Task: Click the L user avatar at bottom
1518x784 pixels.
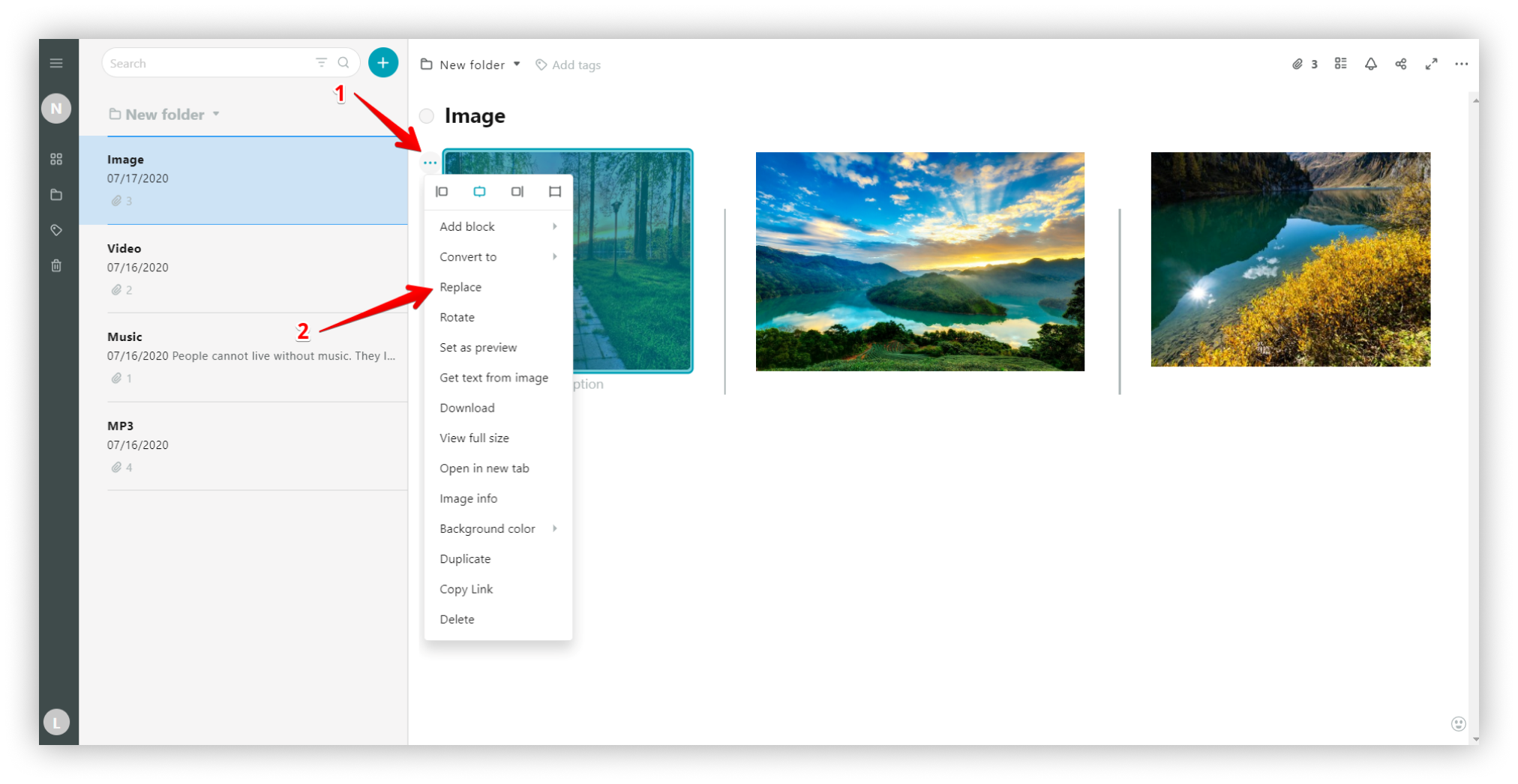Action: click(56, 723)
